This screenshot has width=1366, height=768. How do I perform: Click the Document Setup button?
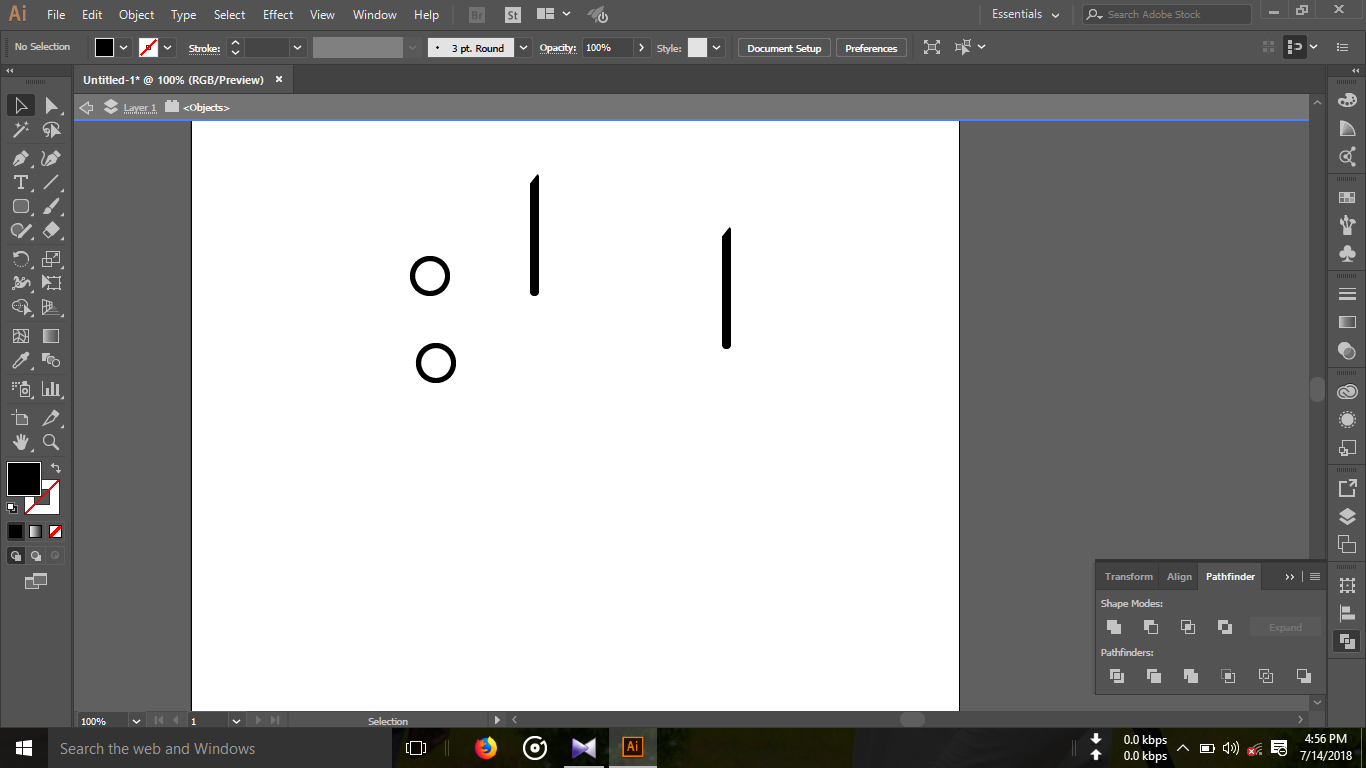(783, 47)
